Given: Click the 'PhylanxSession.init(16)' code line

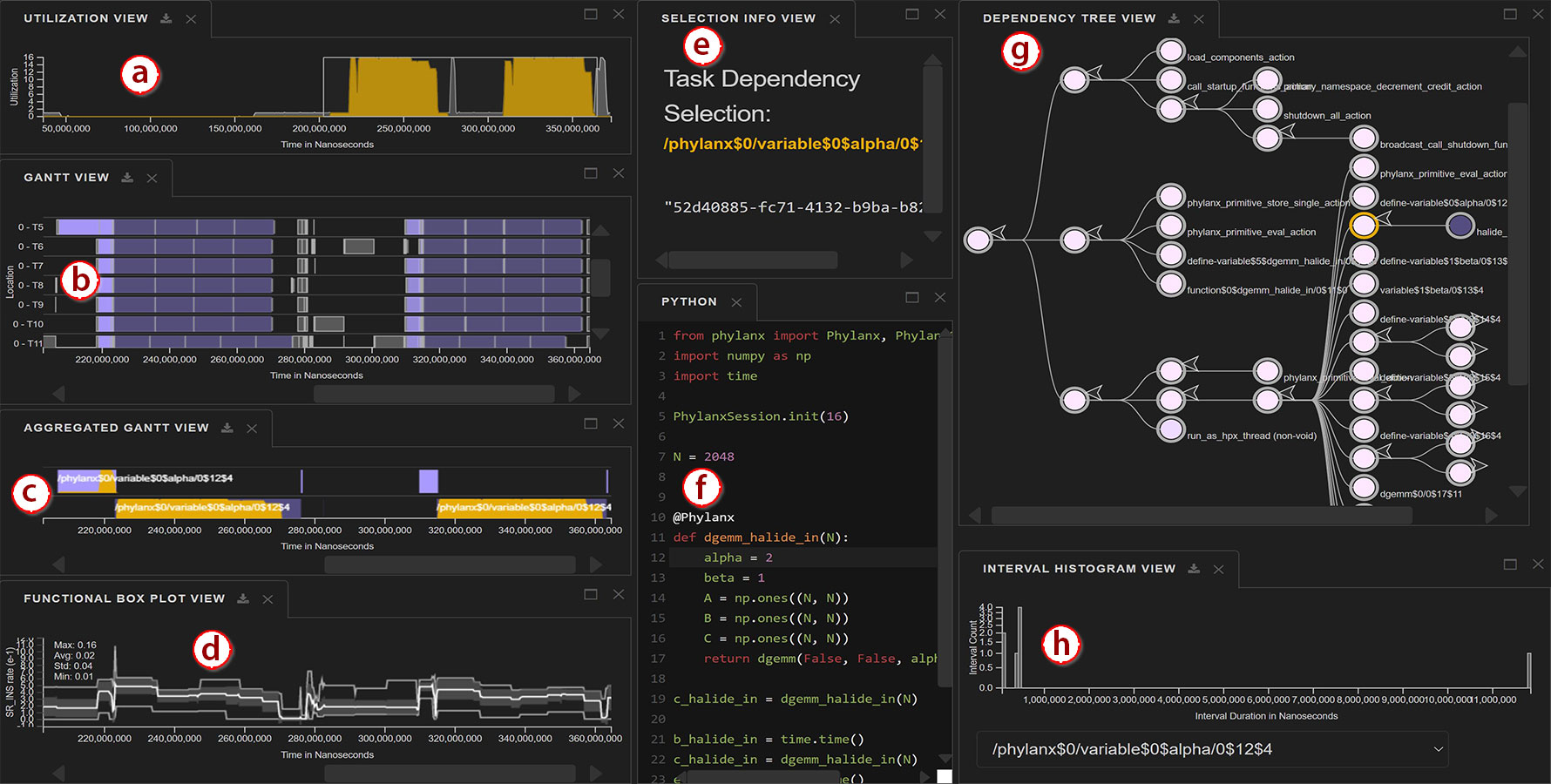Looking at the screenshot, I should (761, 416).
